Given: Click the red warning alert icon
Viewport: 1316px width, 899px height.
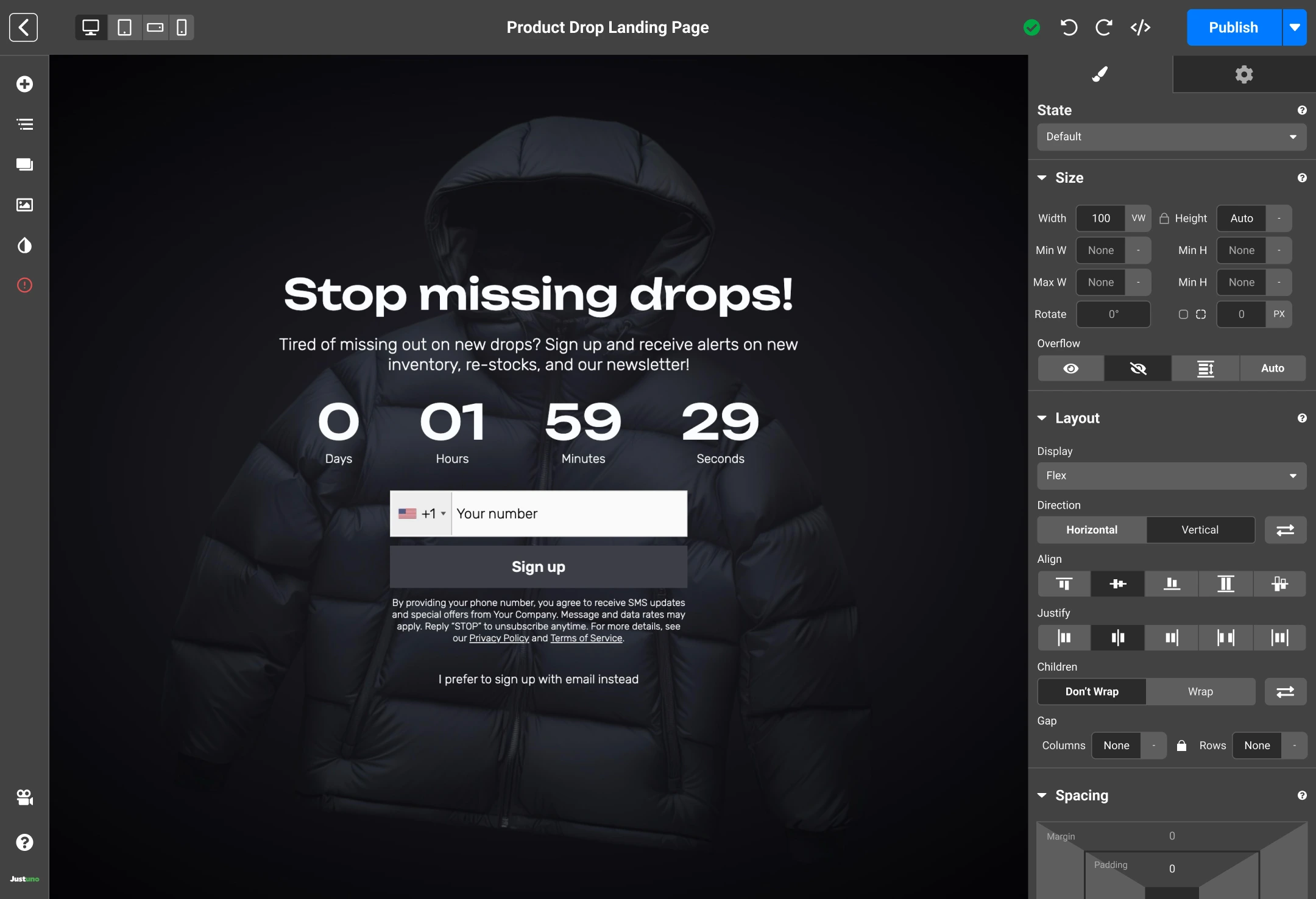Looking at the screenshot, I should pyautogui.click(x=24, y=285).
